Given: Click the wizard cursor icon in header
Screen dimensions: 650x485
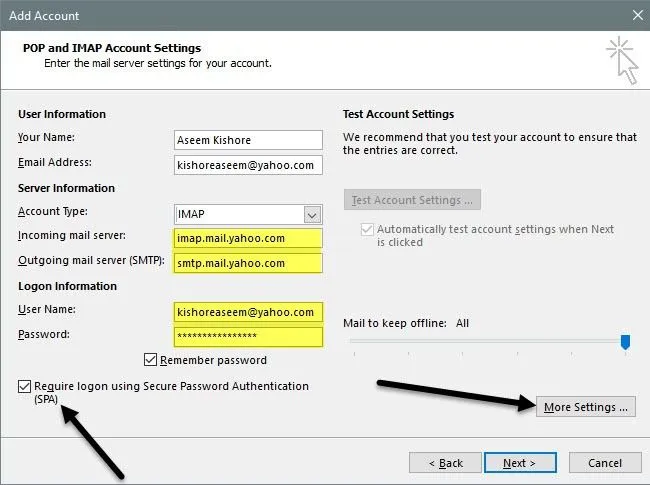Looking at the screenshot, I should (620, 61).
